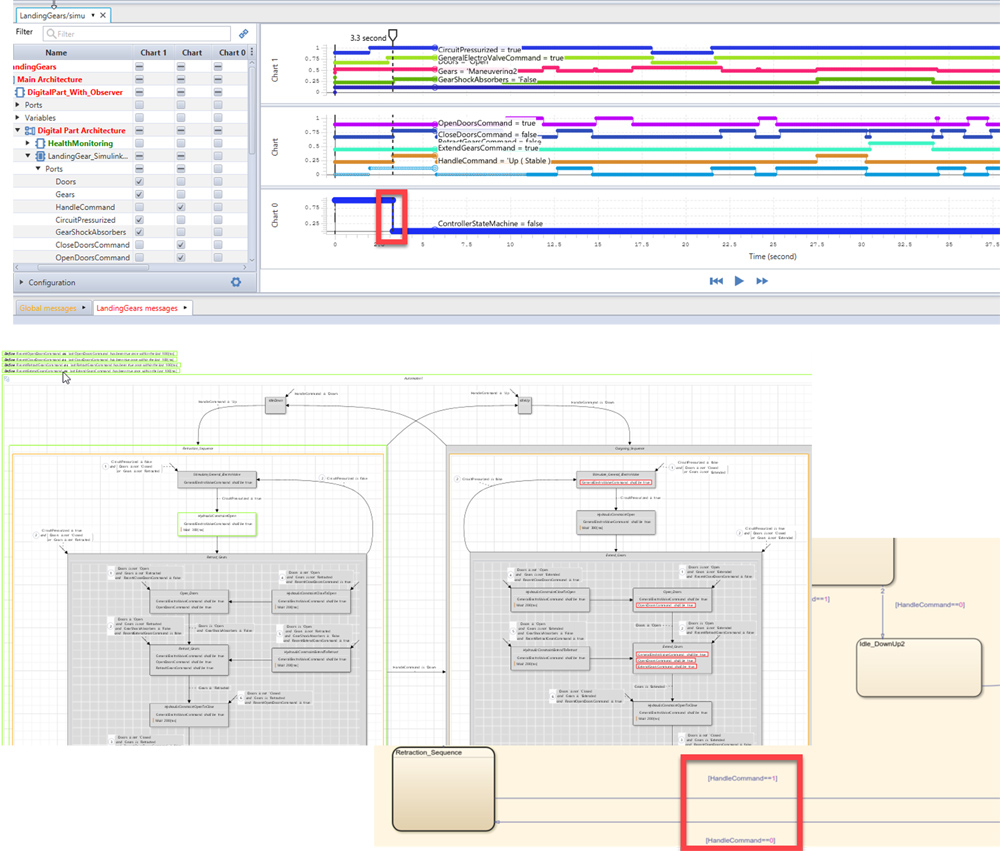Screen dimensions: 1000x851
Task: Click inside the Filter search field
Action: (136, 33)
